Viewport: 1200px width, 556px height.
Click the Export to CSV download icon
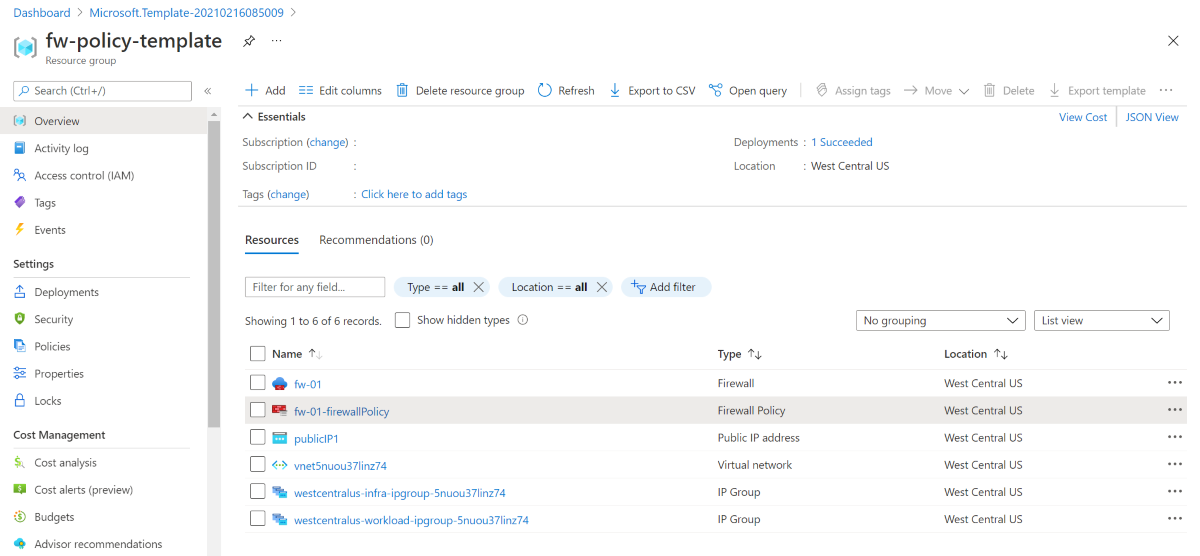pyautogui.click(x=615, y=90)
